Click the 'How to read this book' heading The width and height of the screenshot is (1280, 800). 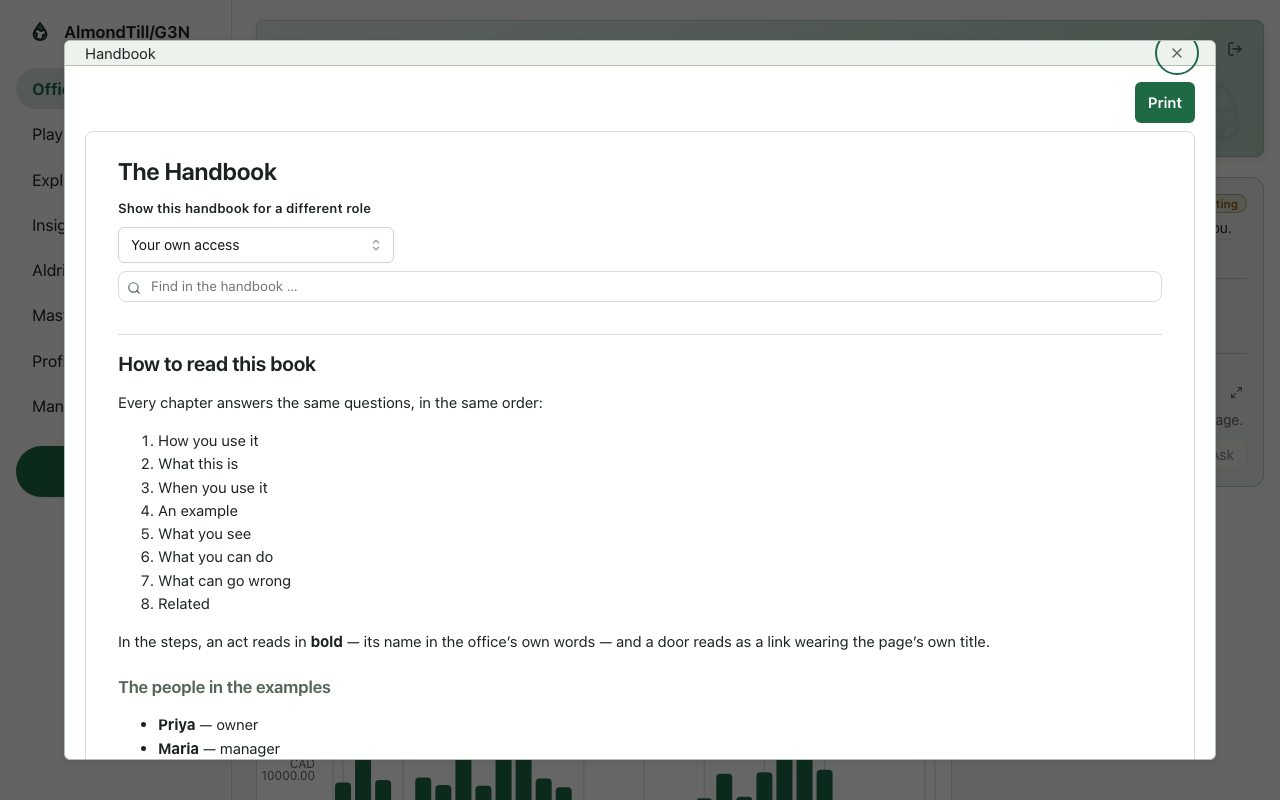point(217,364)
